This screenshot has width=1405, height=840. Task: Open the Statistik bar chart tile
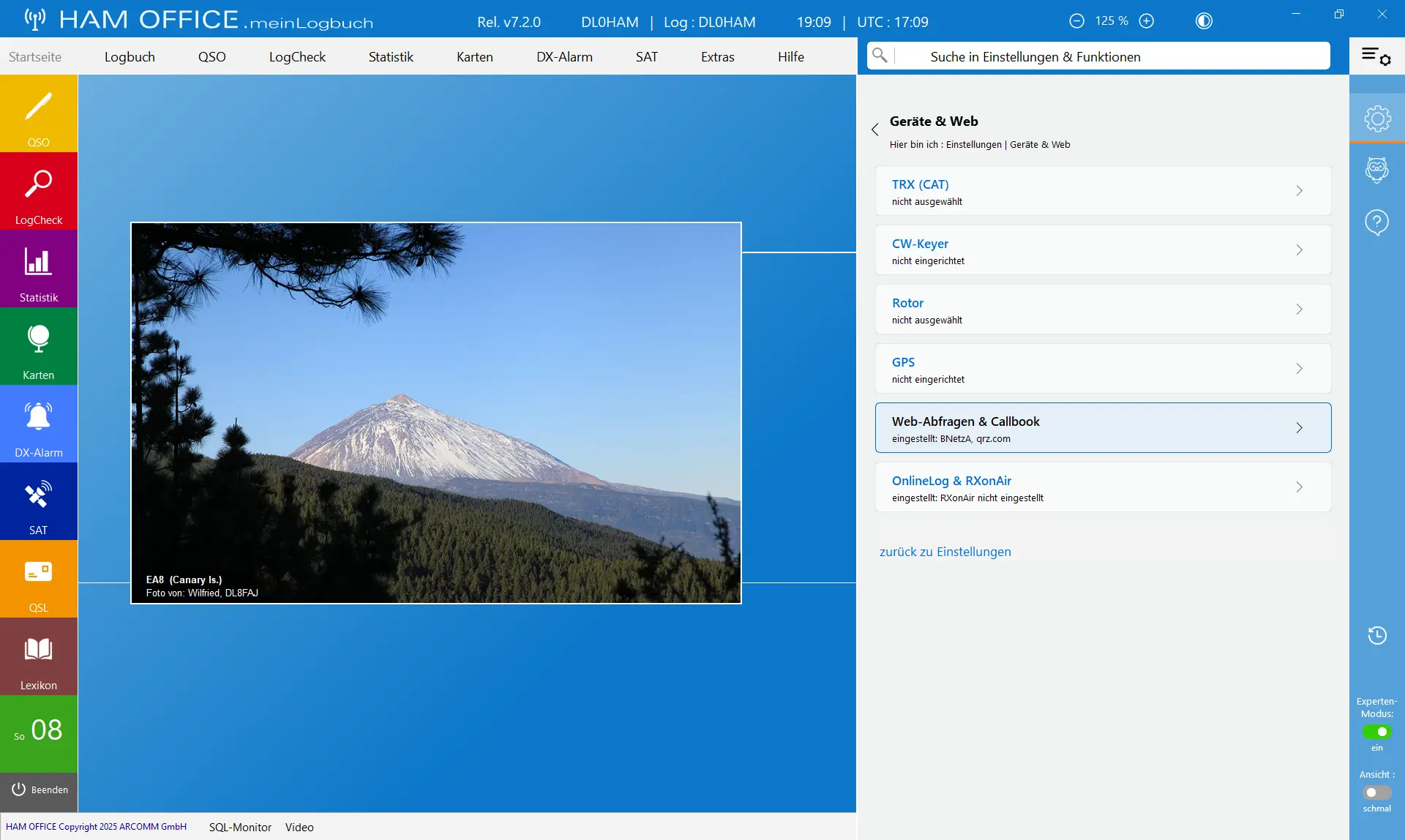[39, 269]
